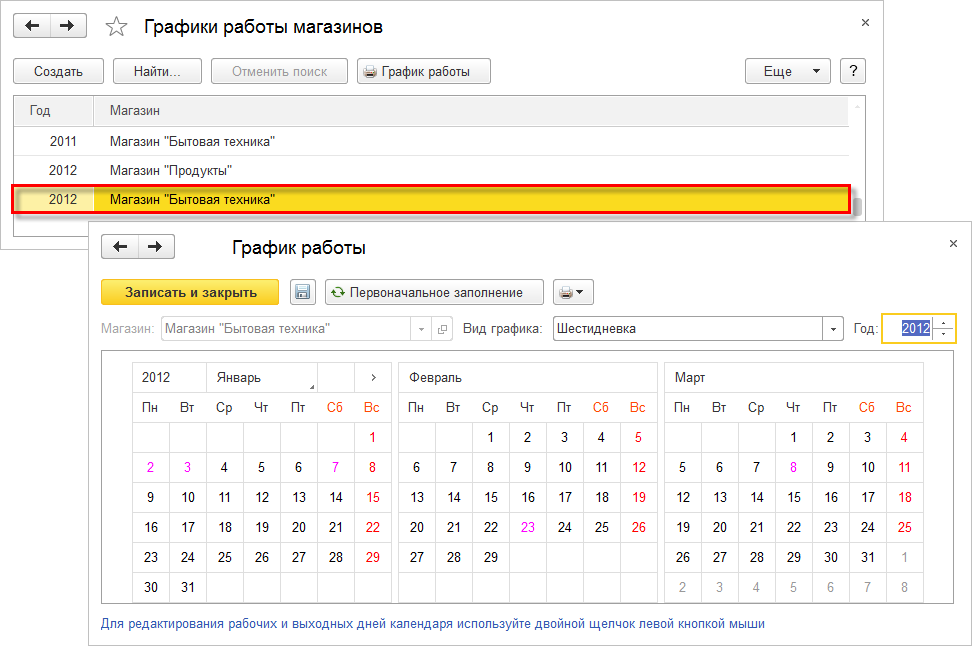Open the printer dropdown in График работы toolbar

pyautogui.click(x=573, y=292)
